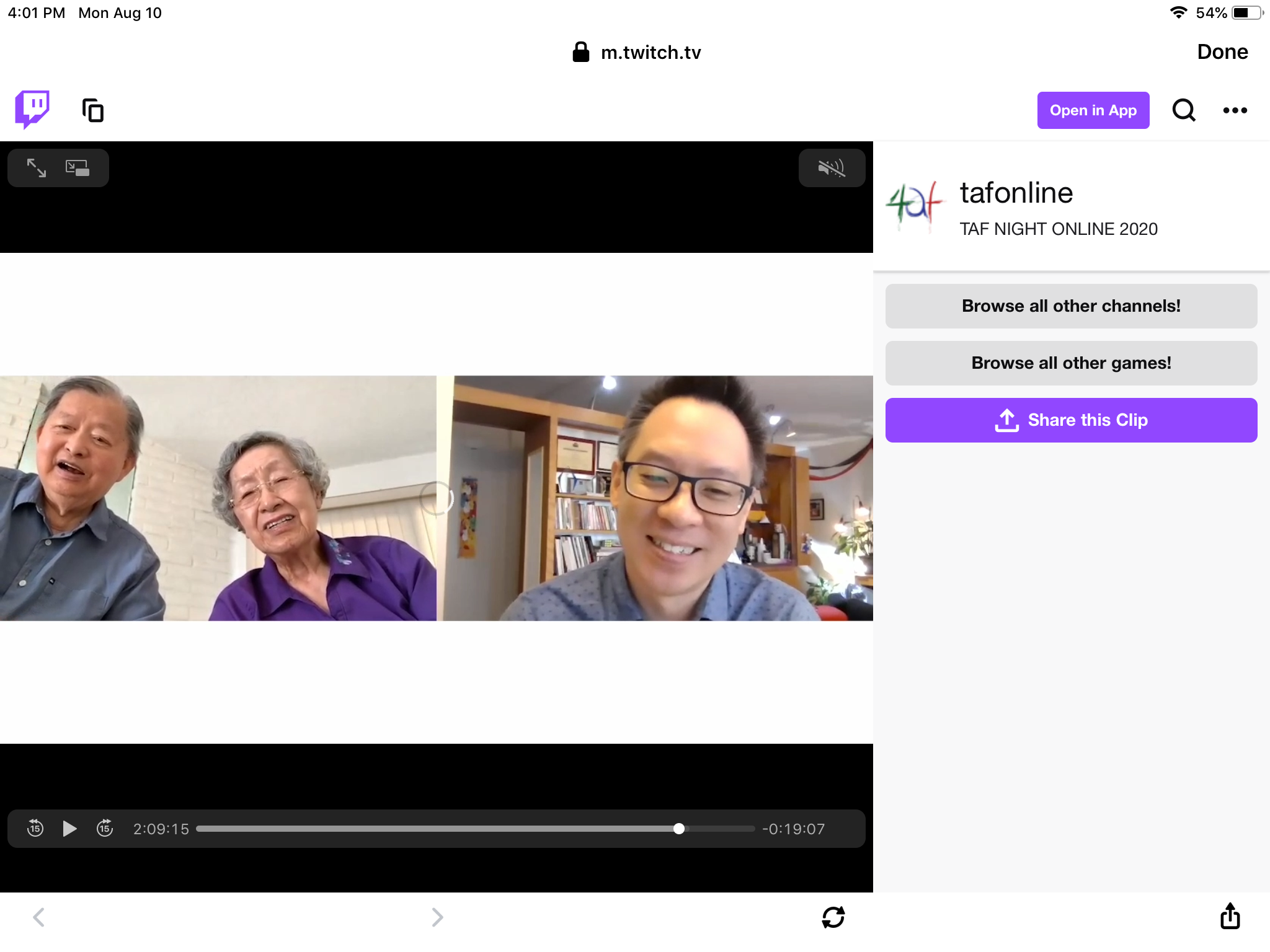Click Browse all other games button
This screenshot has height=952, width=1270.
tap(1071, 363)
